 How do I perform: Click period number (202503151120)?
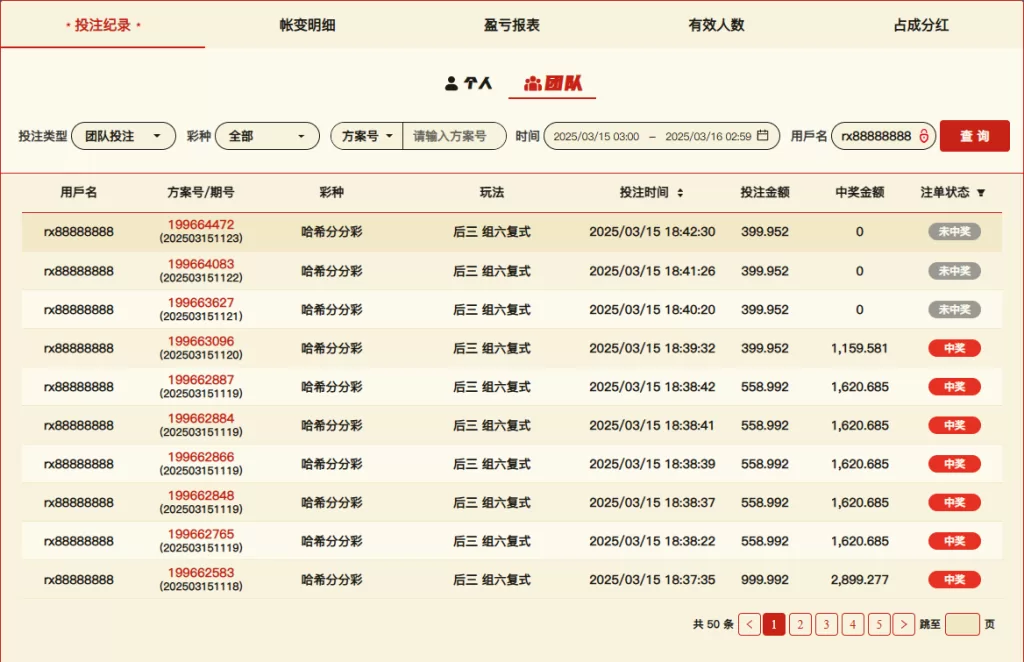200,355
